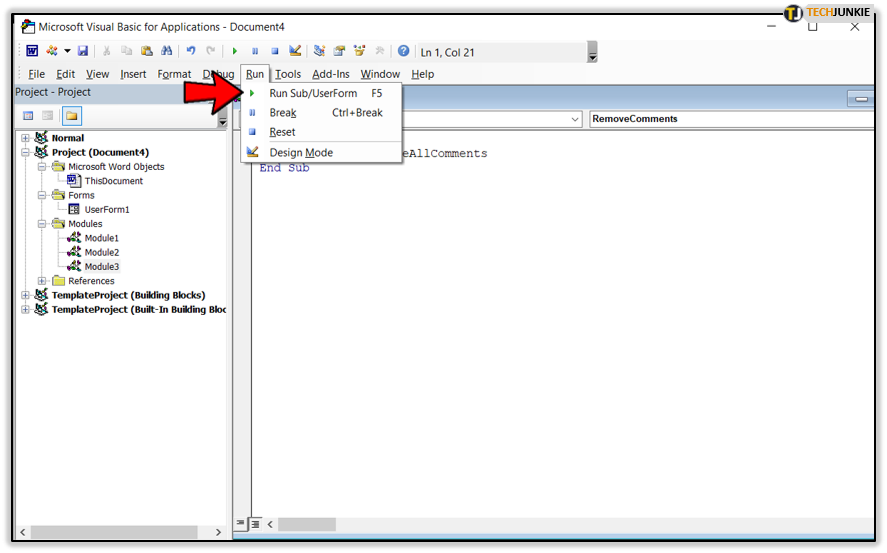Open toolbar options overflow arrow

pos(592,52)
